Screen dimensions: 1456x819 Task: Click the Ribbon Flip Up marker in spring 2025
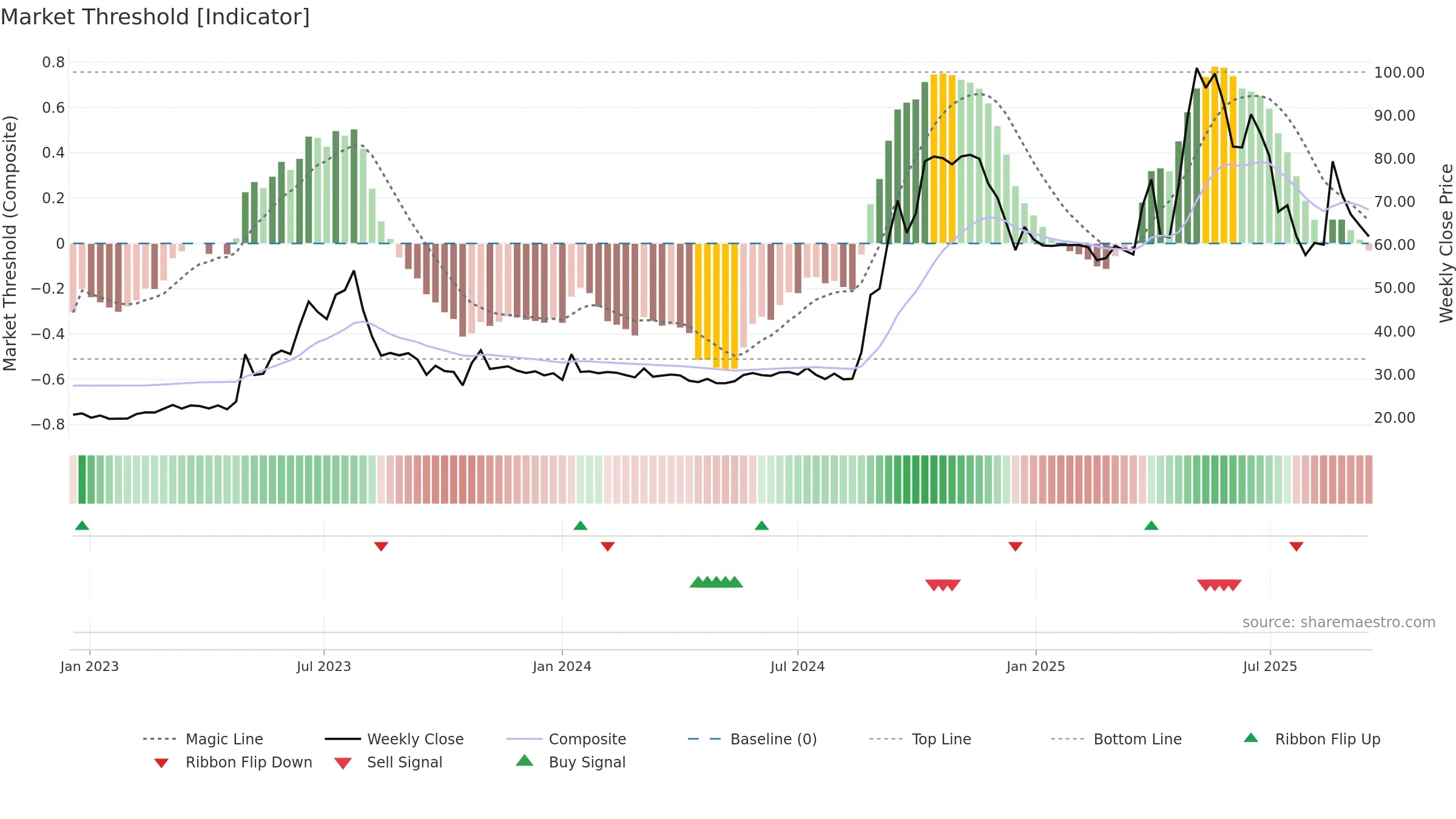pos(1151,525)
